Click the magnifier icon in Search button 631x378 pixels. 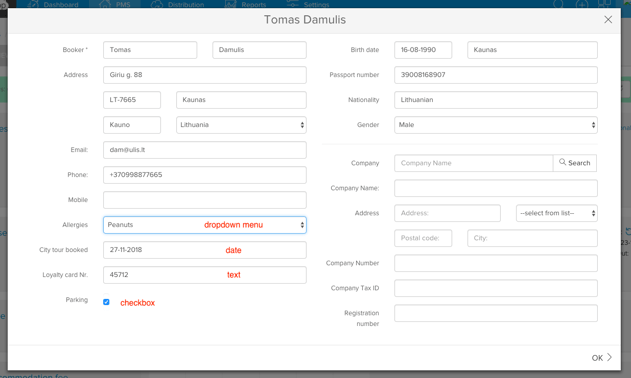click(562, 162)
